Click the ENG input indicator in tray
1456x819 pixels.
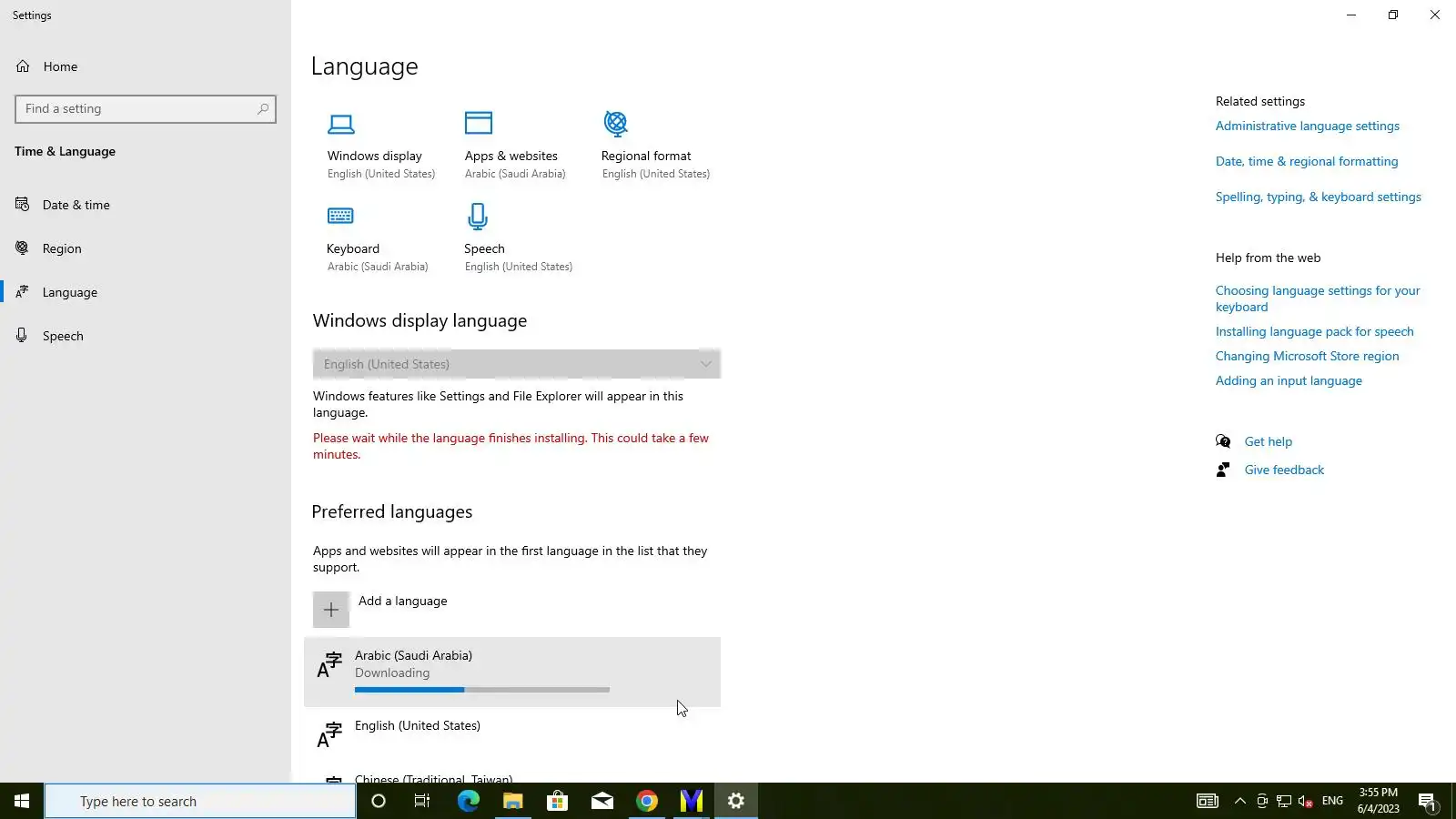point(1332,801)
